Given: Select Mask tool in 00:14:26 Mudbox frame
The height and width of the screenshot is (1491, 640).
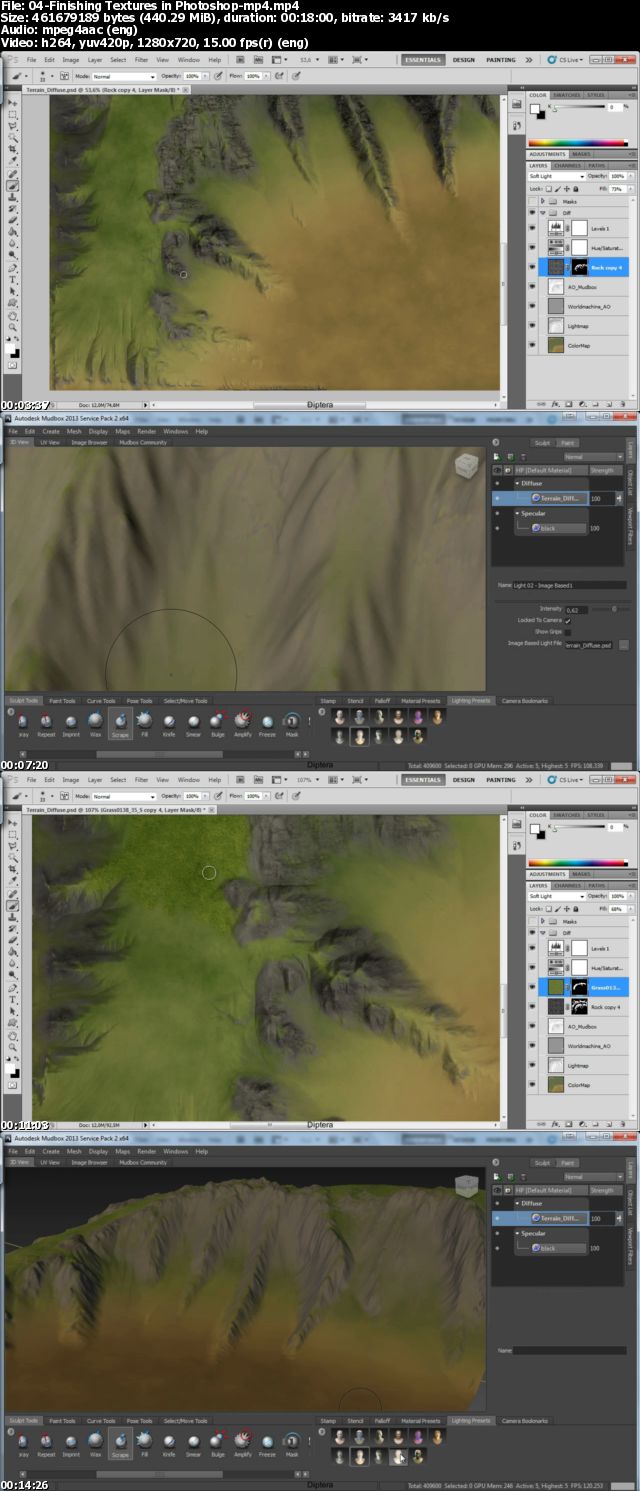Looking at the screenshot, I should click(291, 1442).
